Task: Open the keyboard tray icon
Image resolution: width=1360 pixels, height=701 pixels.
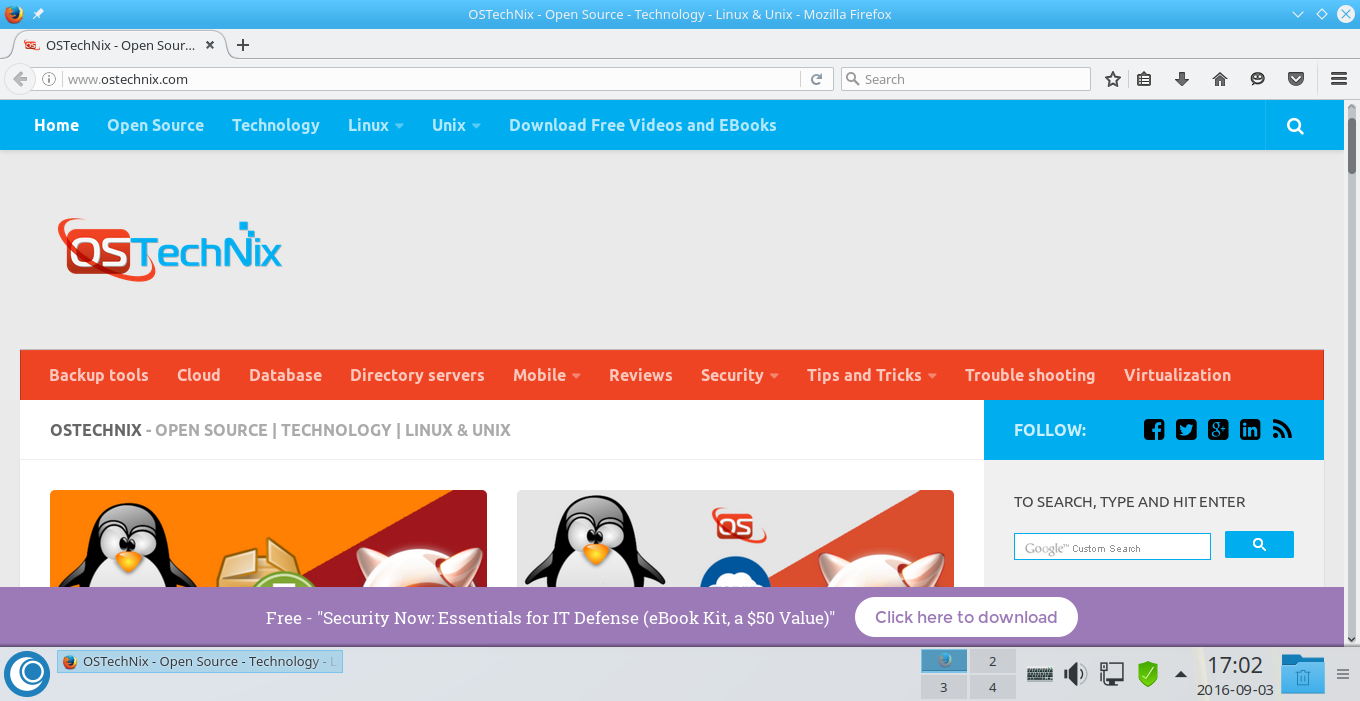Action: click(1040, 674)
